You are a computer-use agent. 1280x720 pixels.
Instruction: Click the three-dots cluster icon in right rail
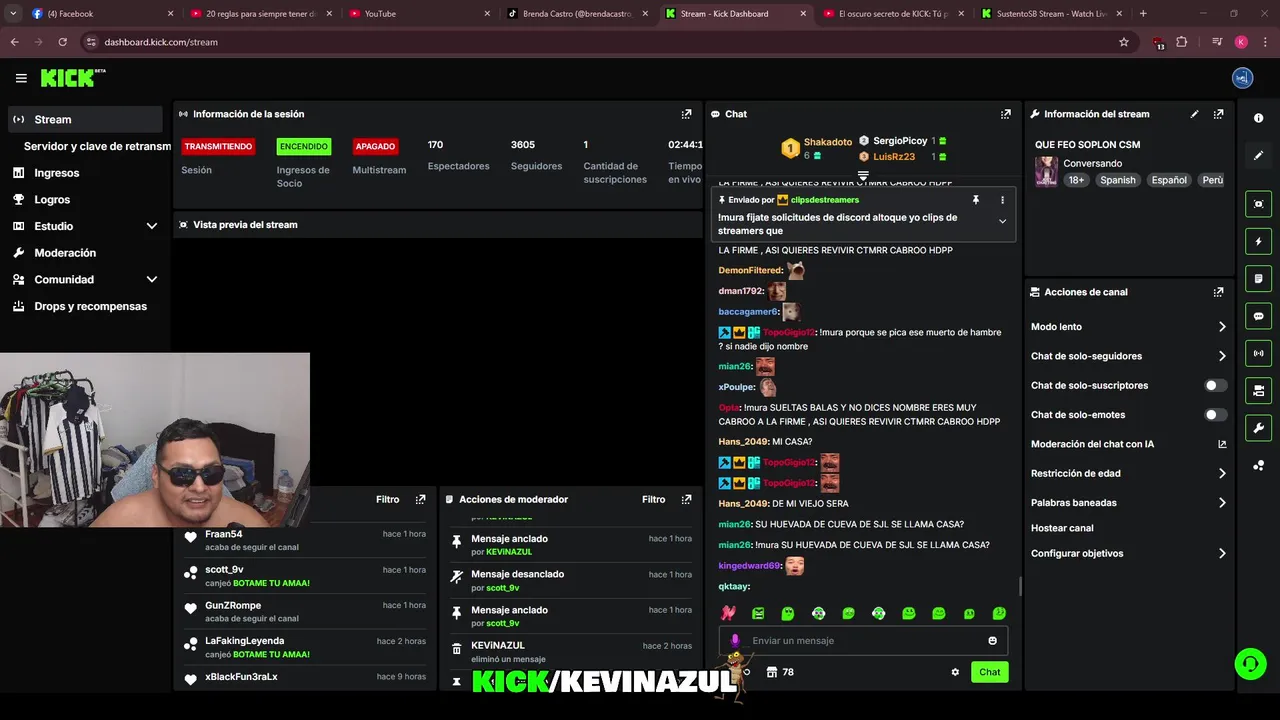[x=1258, y=466]
